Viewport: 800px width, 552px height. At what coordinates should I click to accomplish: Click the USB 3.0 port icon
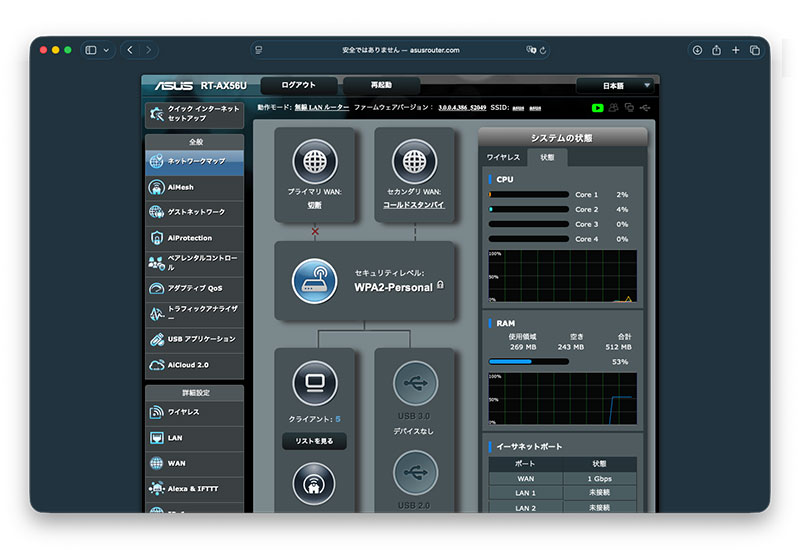pyautogui.click(x=414, y=383)
